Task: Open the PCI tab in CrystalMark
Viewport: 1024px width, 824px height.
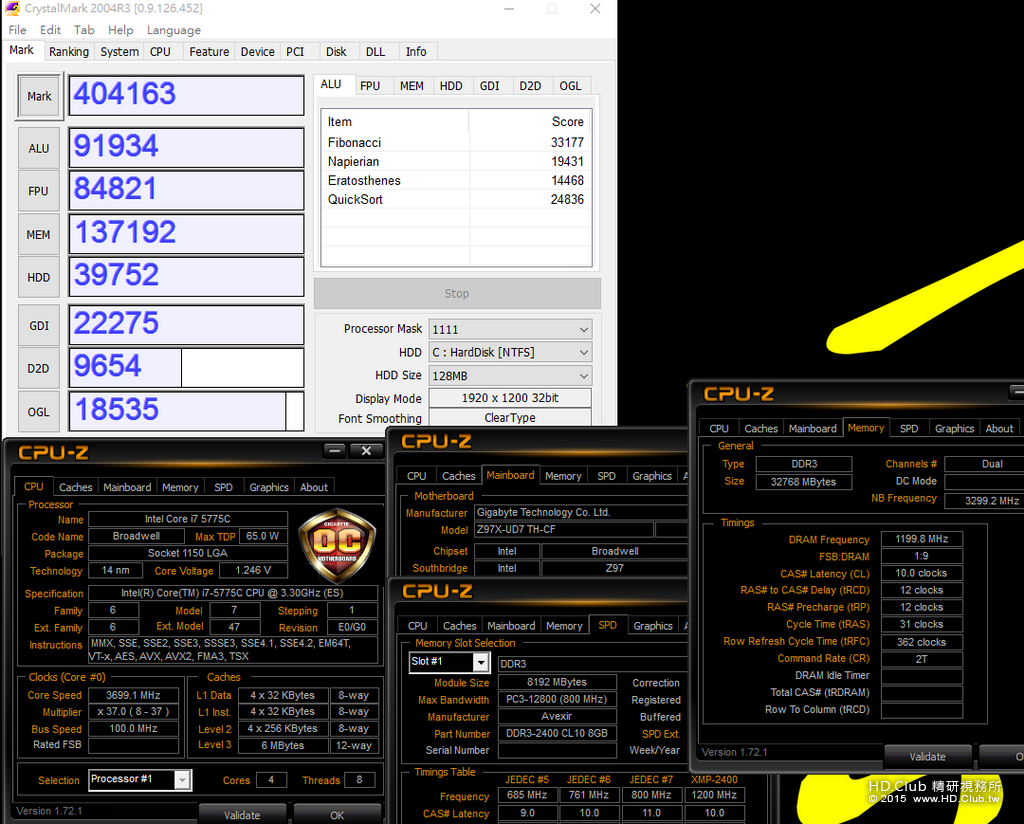Action: coord(295,52)
